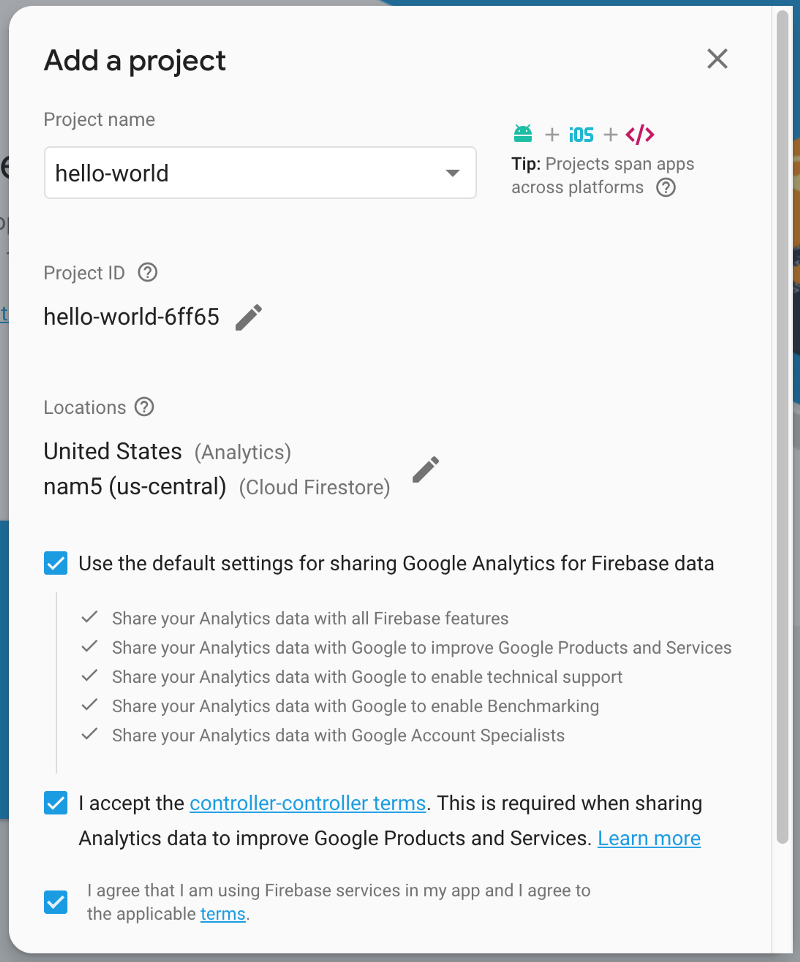
Task: Follow the Learn more link
Action: (x=649, y=838)
